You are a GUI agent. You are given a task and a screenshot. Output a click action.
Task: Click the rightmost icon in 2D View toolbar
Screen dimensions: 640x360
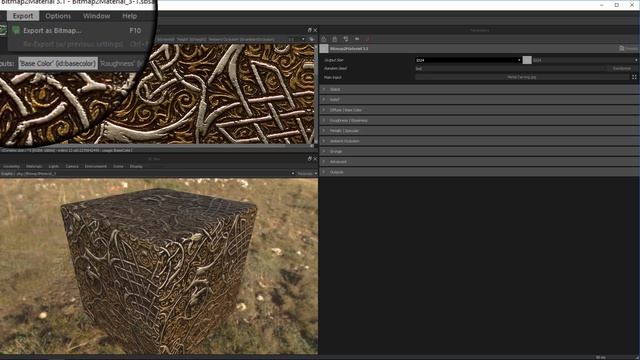[312, 39]
